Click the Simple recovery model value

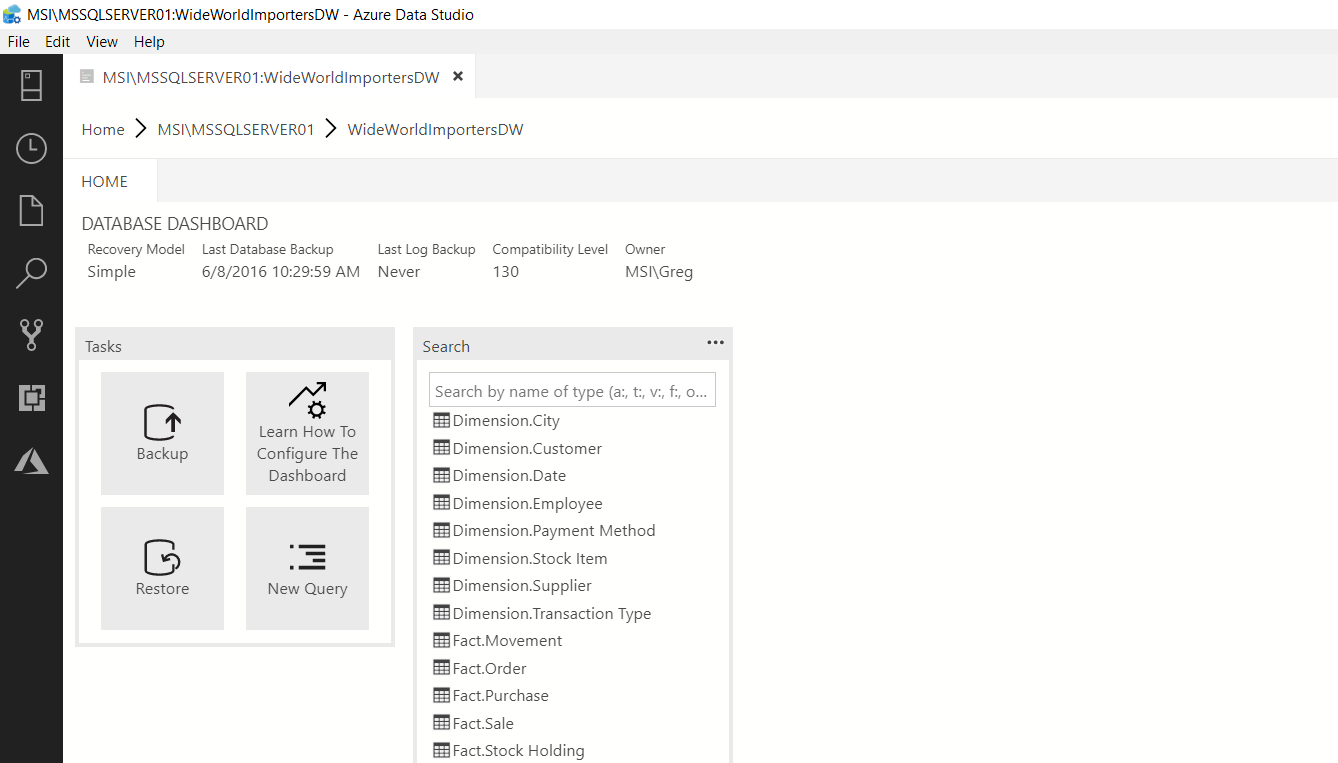pyautogui.click(x=111, y=272)
